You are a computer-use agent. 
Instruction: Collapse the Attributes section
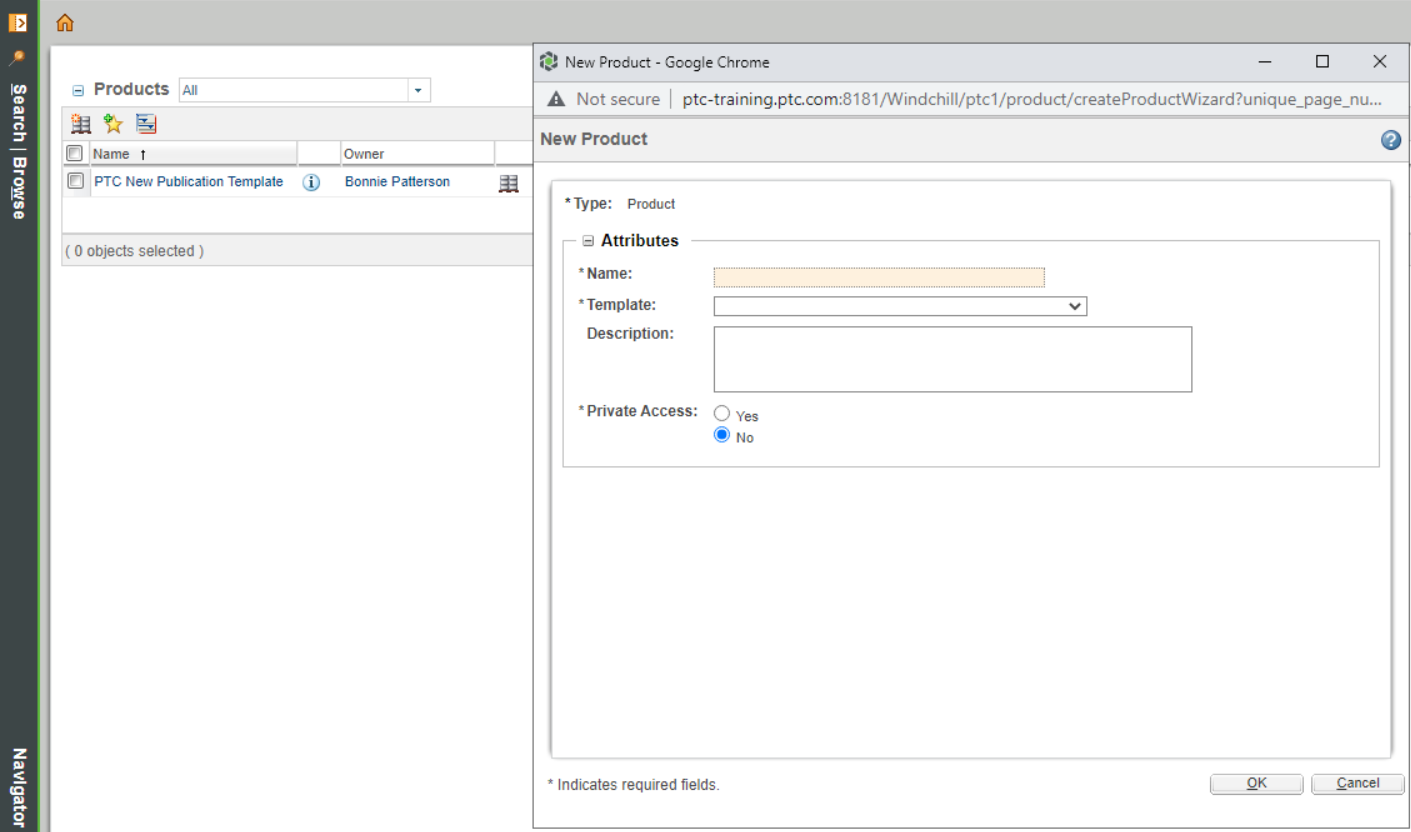[x=589, y=240]
